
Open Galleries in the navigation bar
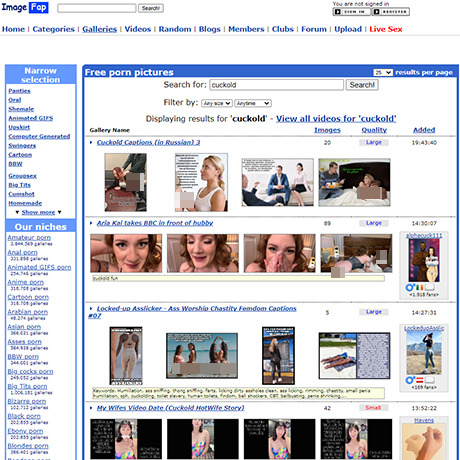point(99,29)
